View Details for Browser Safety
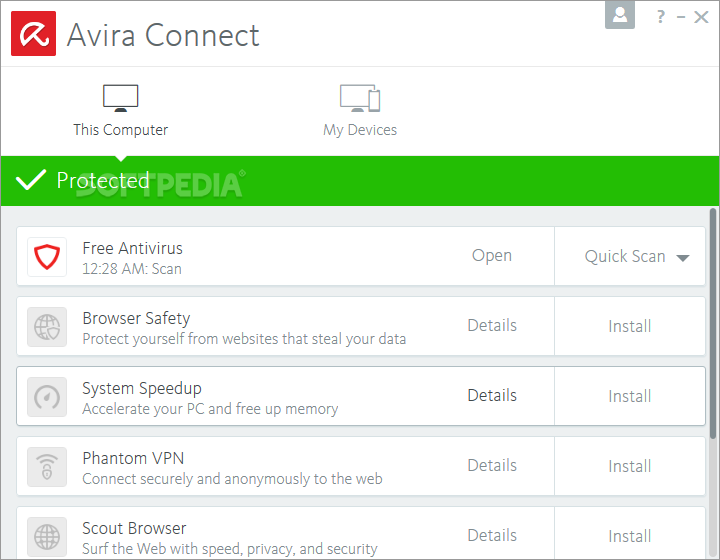The image size is (720, 560). pos(492,325)
